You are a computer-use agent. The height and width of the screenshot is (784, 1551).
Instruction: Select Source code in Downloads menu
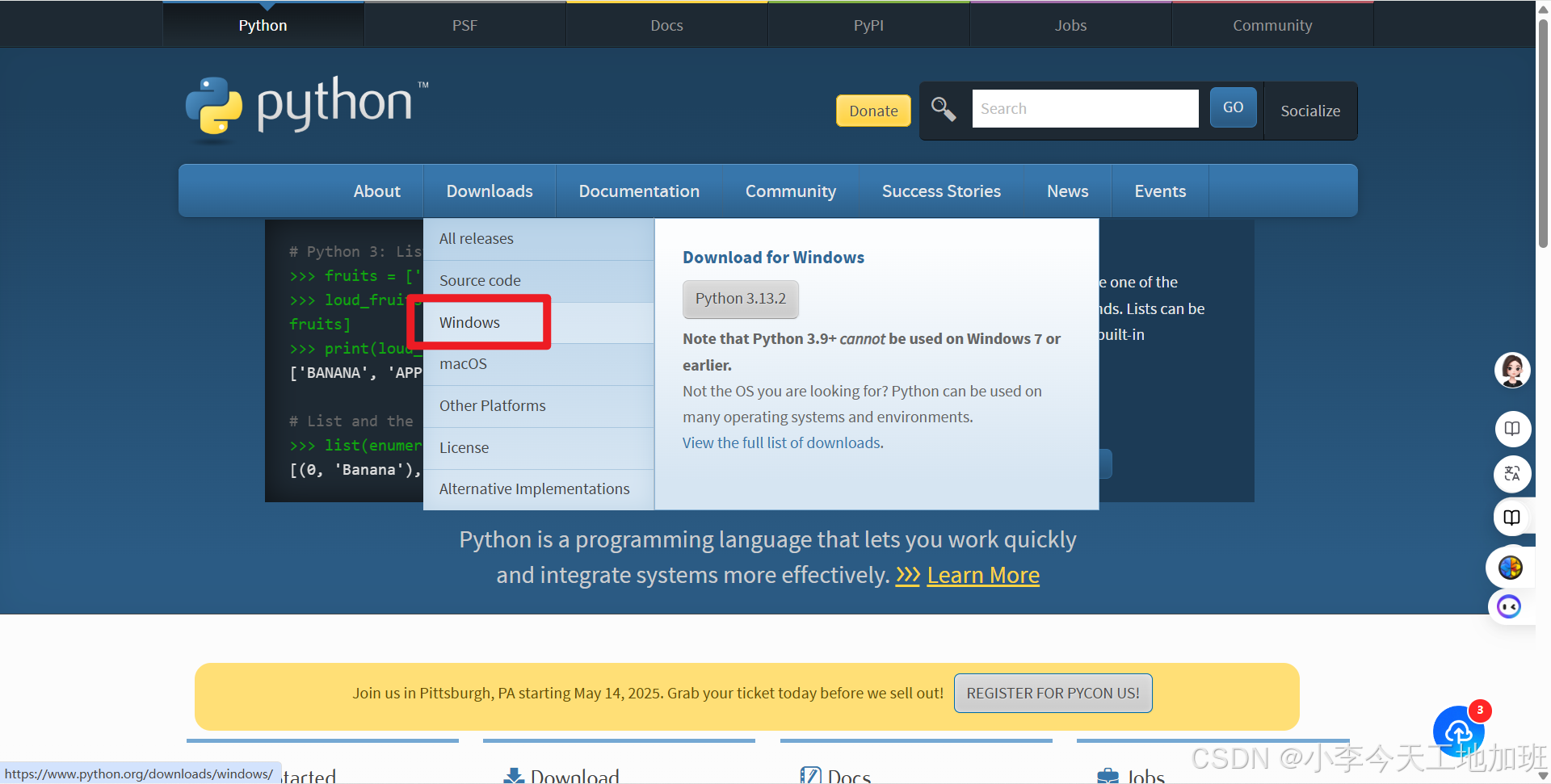coord(539,281)
